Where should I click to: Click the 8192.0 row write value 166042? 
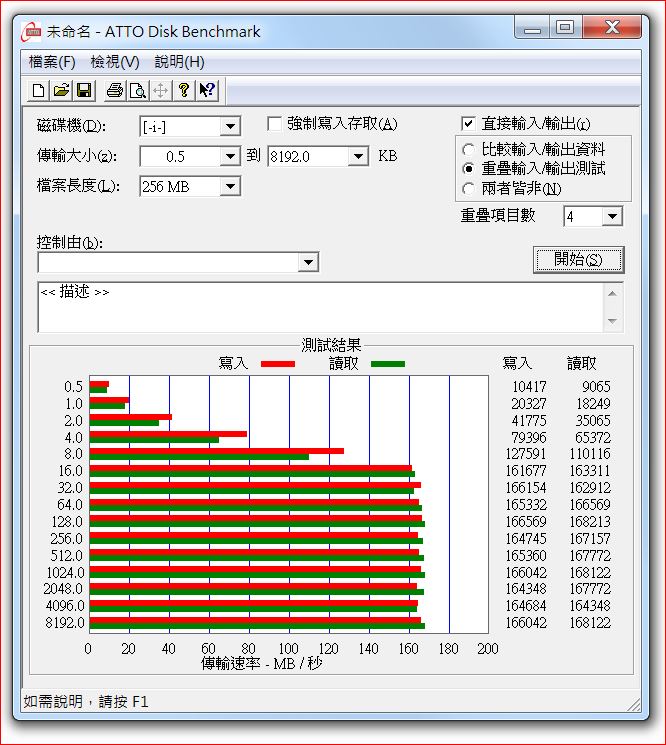(x=526, y=622)
